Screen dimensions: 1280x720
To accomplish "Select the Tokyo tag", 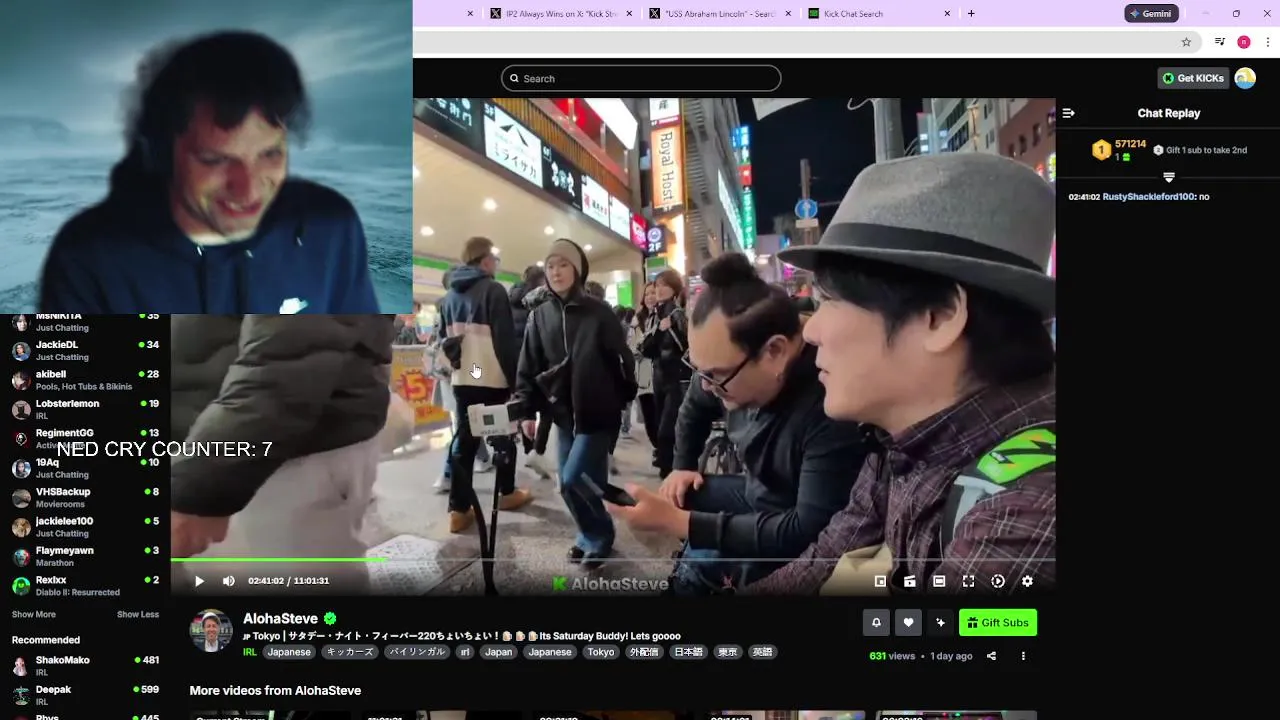I will [x=601, y=652].
